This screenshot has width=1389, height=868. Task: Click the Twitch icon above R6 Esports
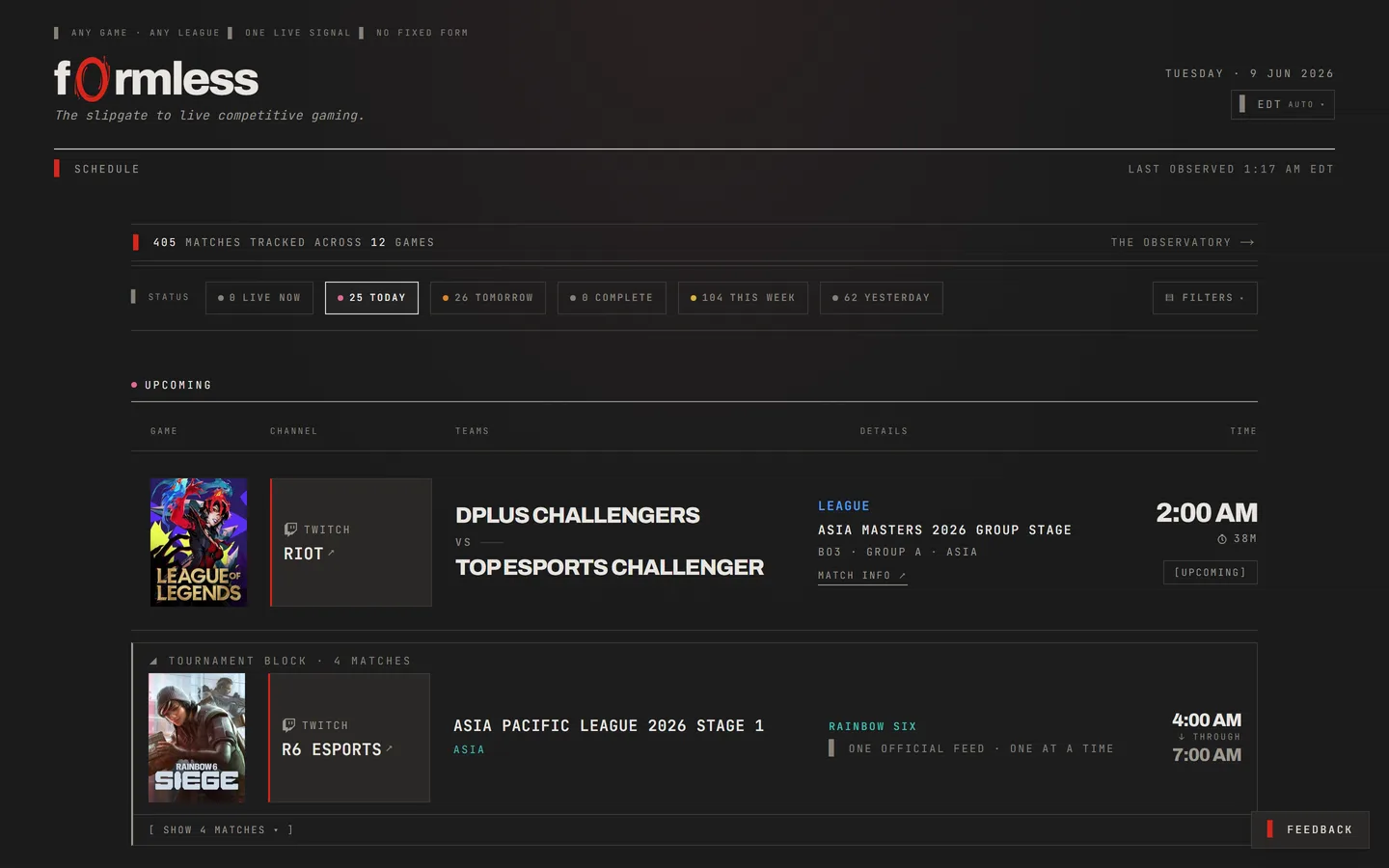pos(288,725)
